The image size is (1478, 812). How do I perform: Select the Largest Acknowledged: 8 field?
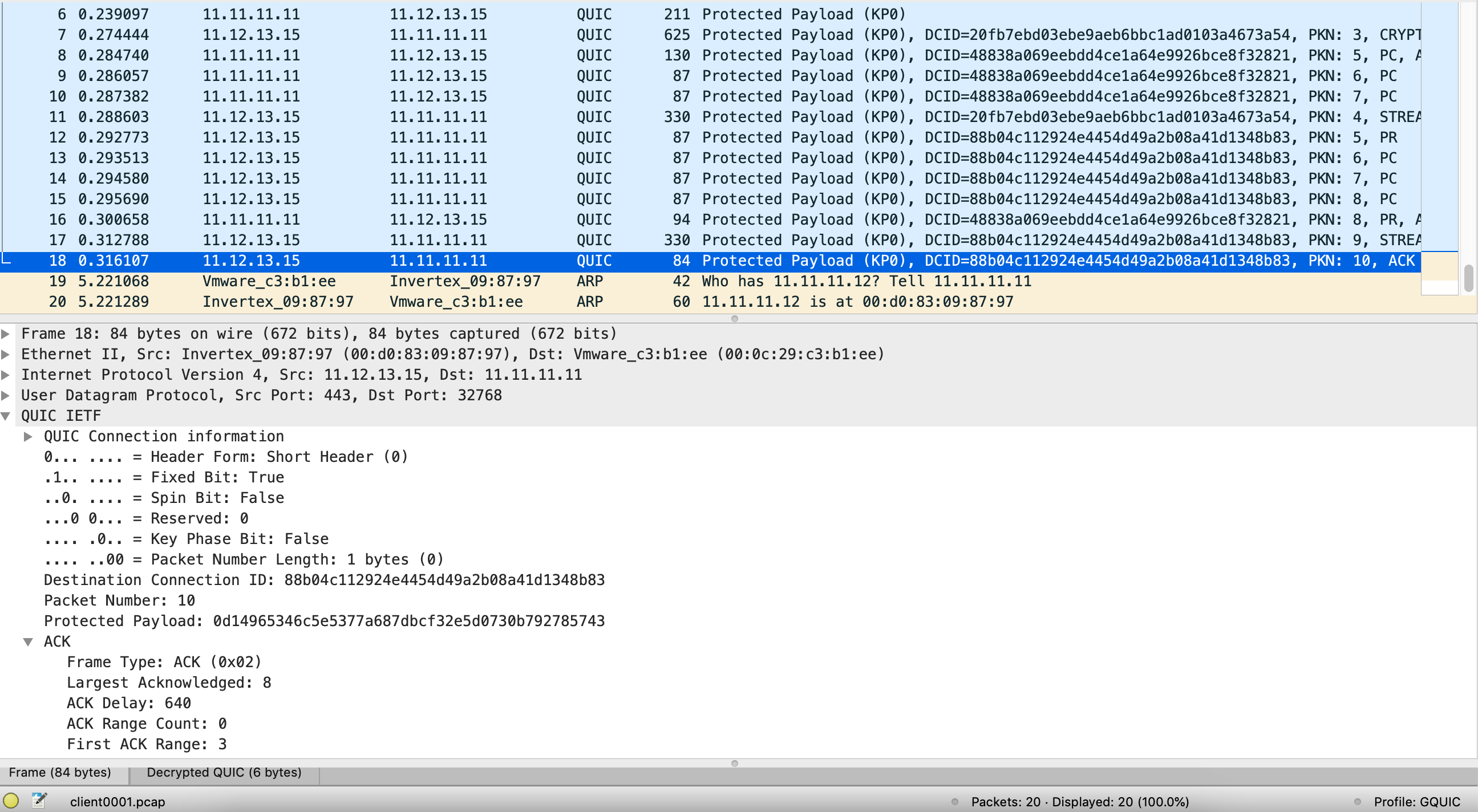click(x=169, y=683)
